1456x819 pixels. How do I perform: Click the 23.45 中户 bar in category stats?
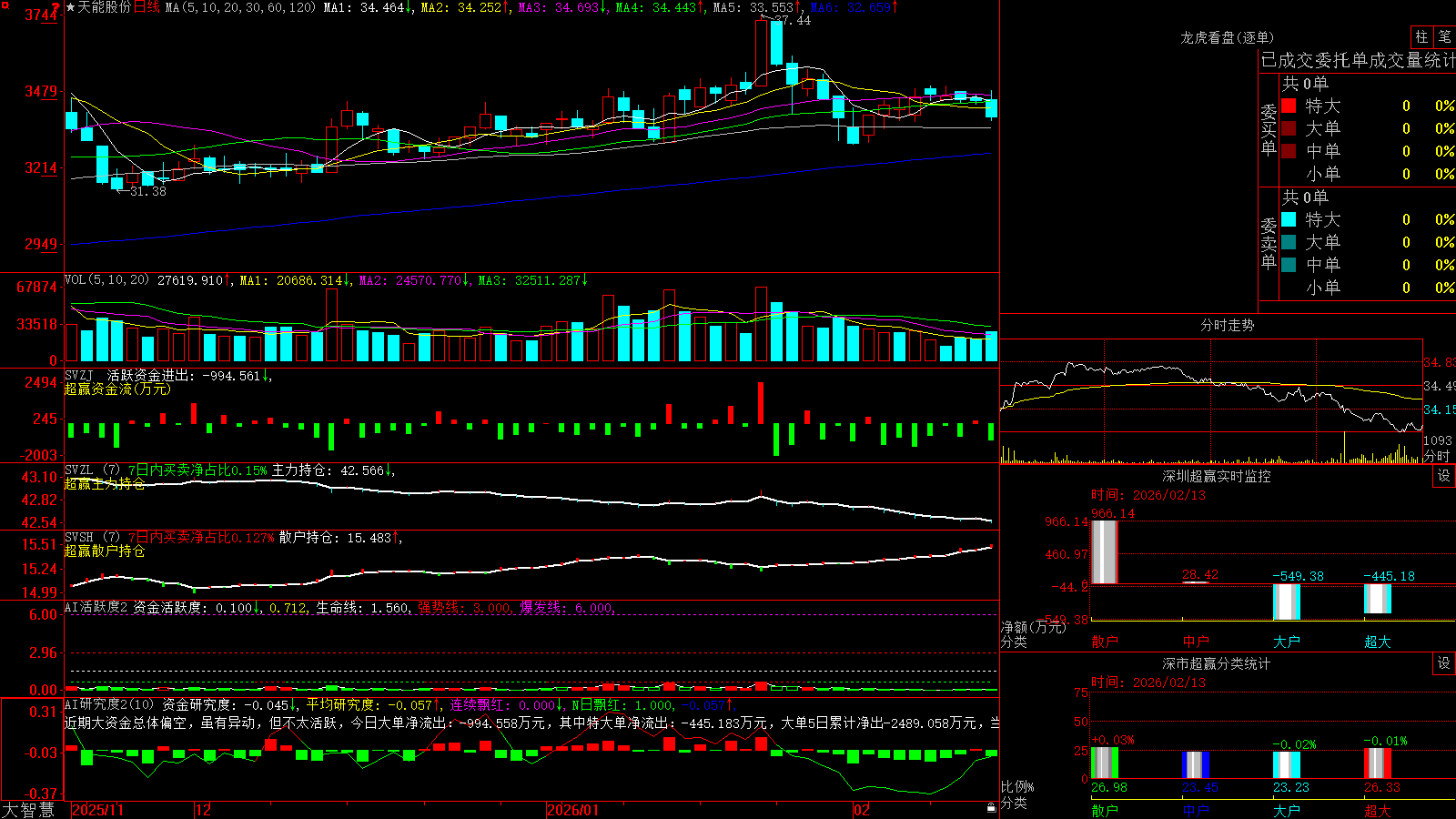point(1196,765)
